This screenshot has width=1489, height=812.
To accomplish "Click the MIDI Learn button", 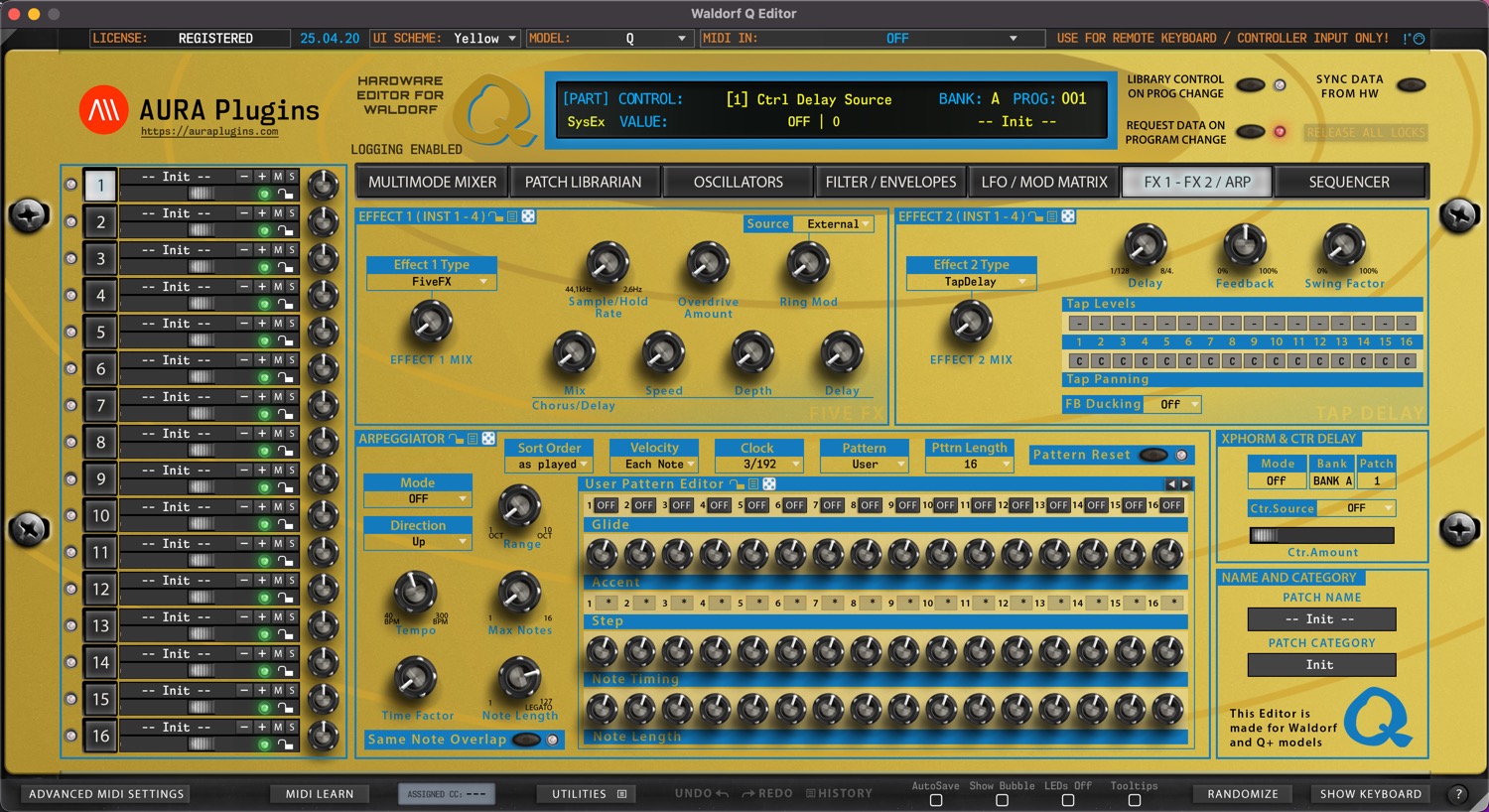I will tap(320, 794).
